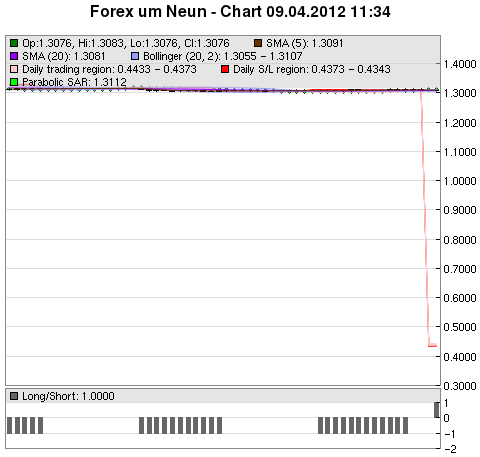
Task: Click the bright green Parabolic SAR swatch
Action: 14,82
